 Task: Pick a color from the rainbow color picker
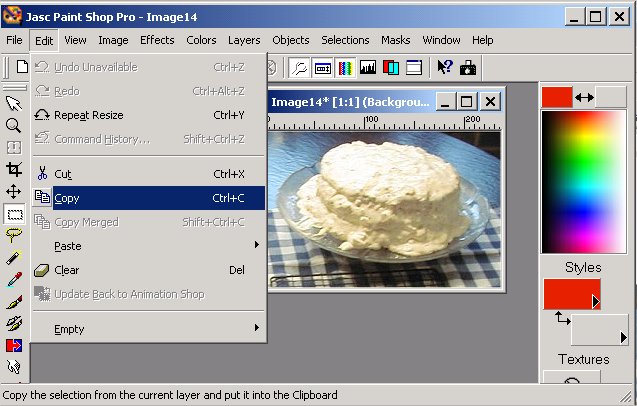click(583, 180)
